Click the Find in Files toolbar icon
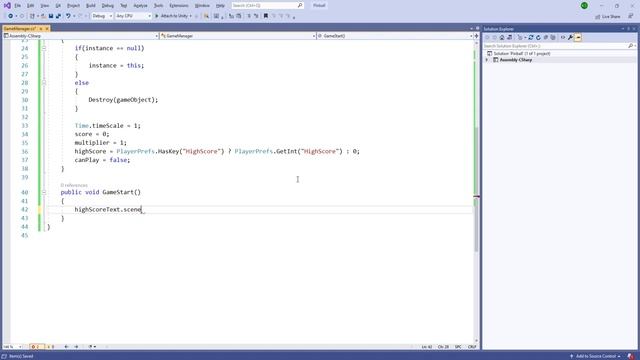The image size is (640, 360). tap(207, 16)
